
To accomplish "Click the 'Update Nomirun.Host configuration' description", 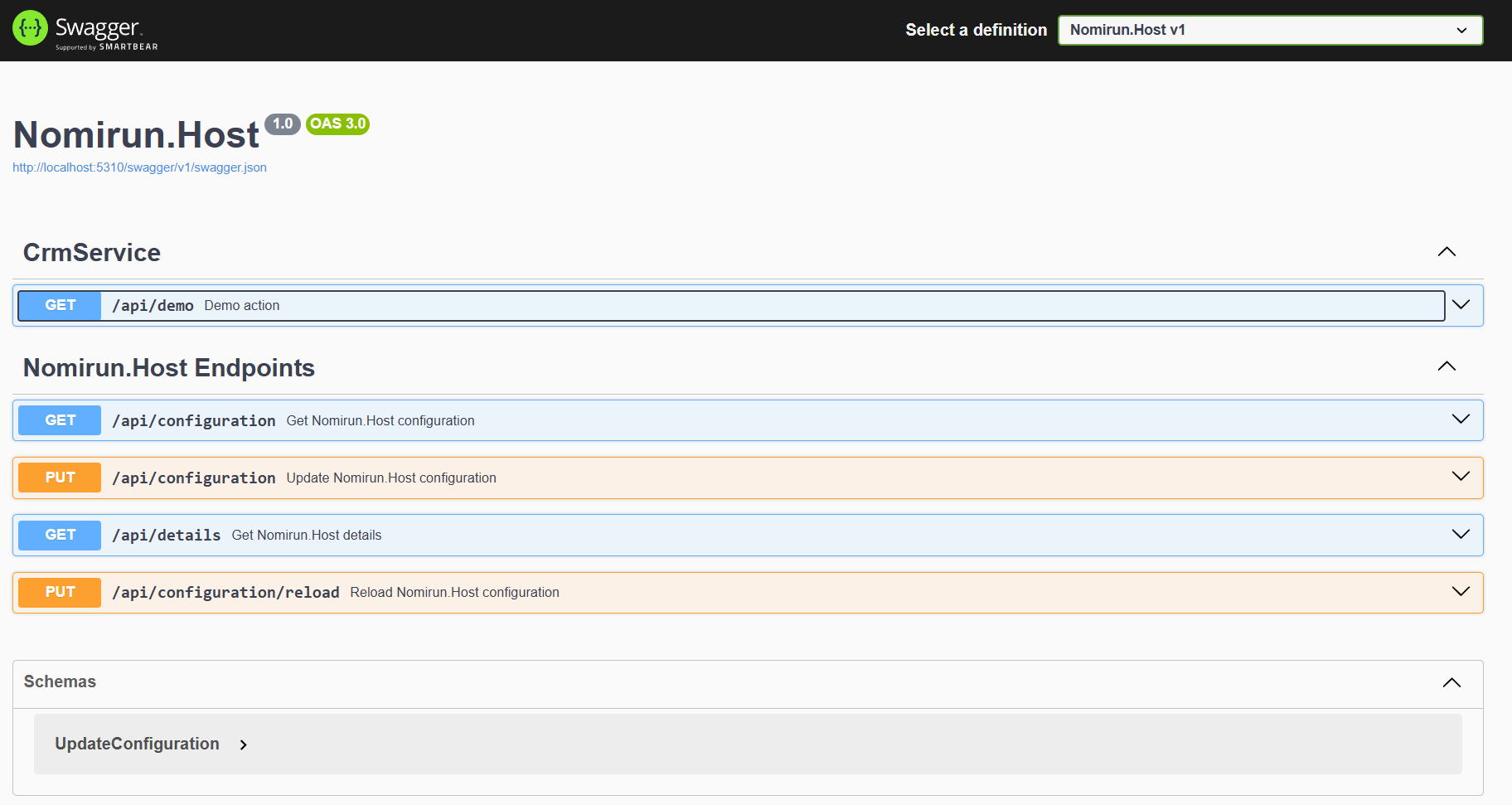I will coord(391,478).
